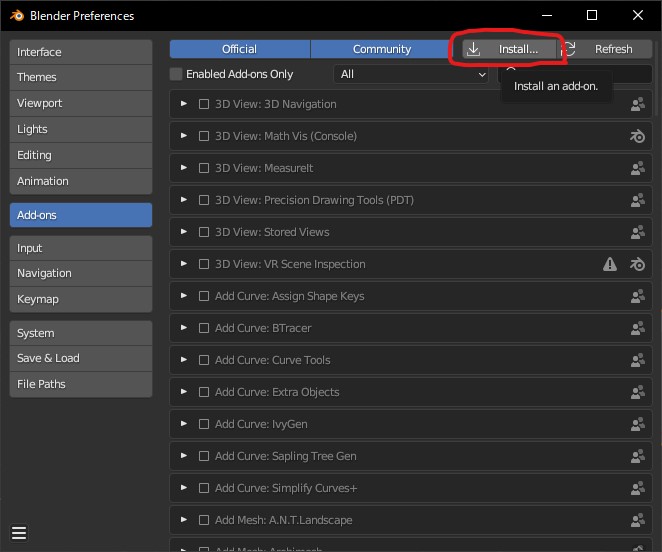
Task: Open the Interface preferences section
Action: click(81, 52)
